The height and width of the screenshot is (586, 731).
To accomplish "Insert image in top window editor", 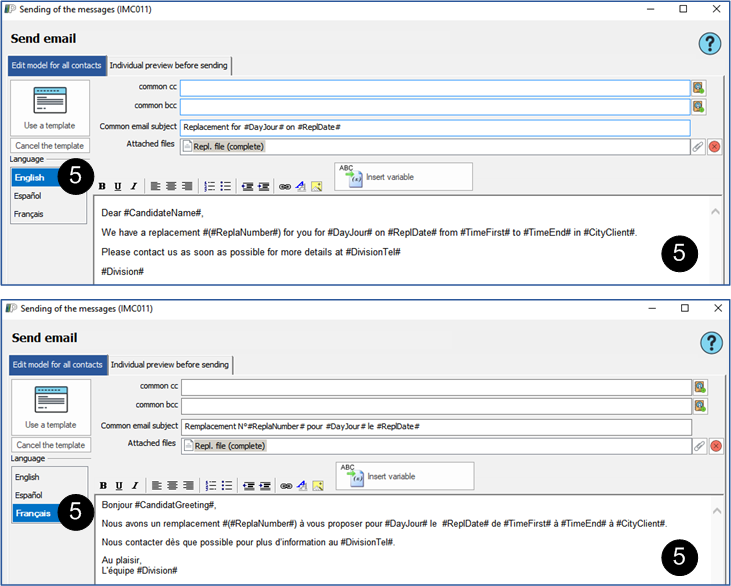I will (317, 186).
